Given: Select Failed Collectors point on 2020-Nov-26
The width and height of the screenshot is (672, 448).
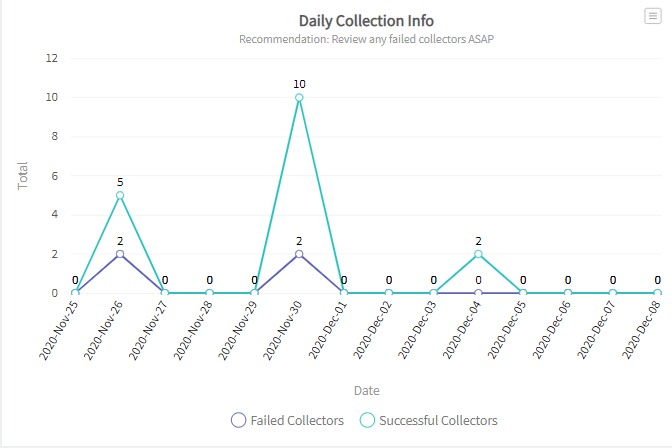Looking at the screenshot, I should pos(120,254).
